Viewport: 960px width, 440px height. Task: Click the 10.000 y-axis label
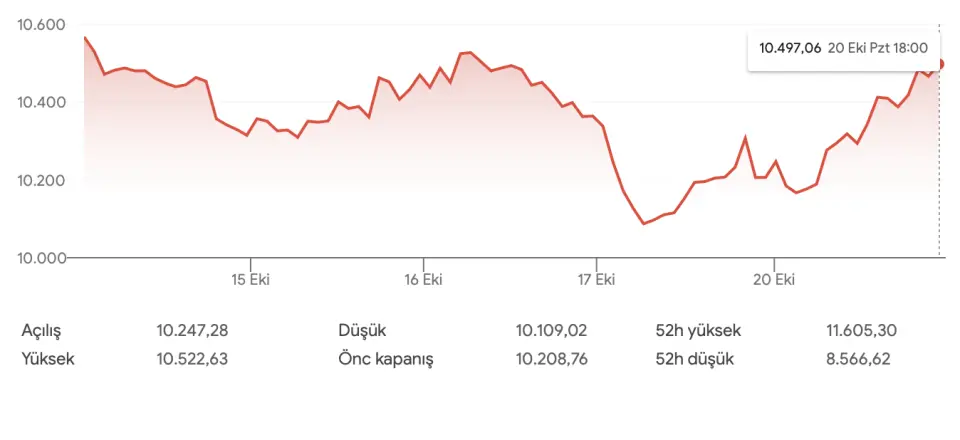(x=41, y=259)
